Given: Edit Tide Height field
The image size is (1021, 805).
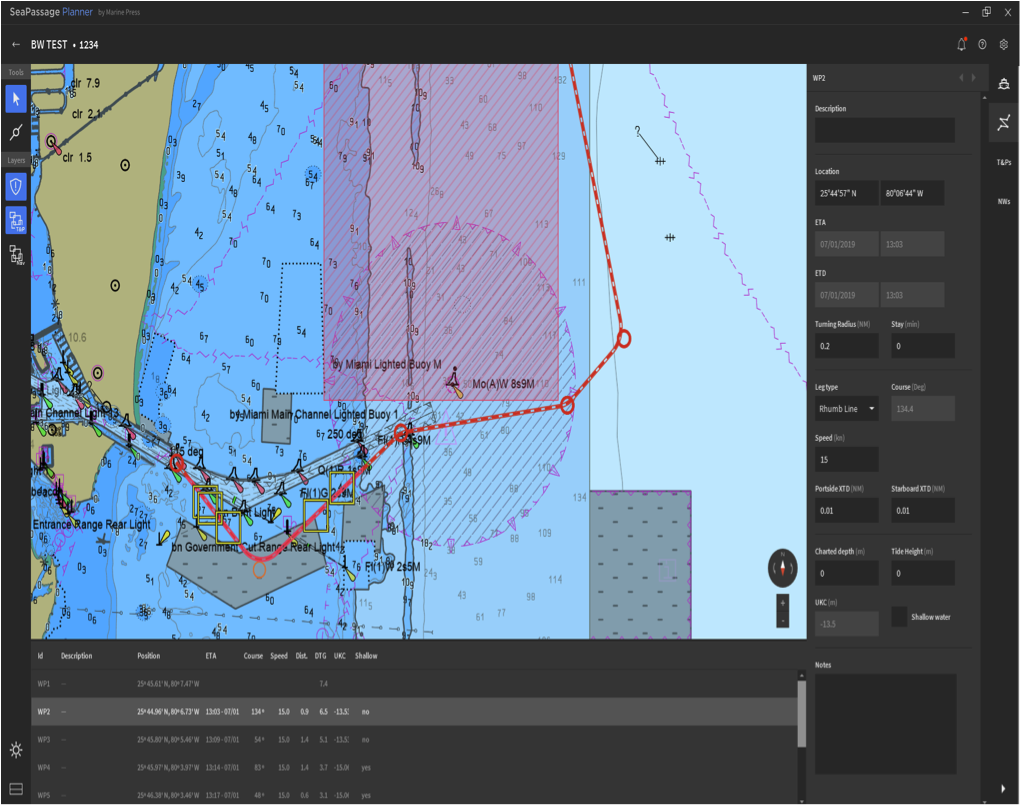Looking at the screenshot, I should click(x=923, y=573).
